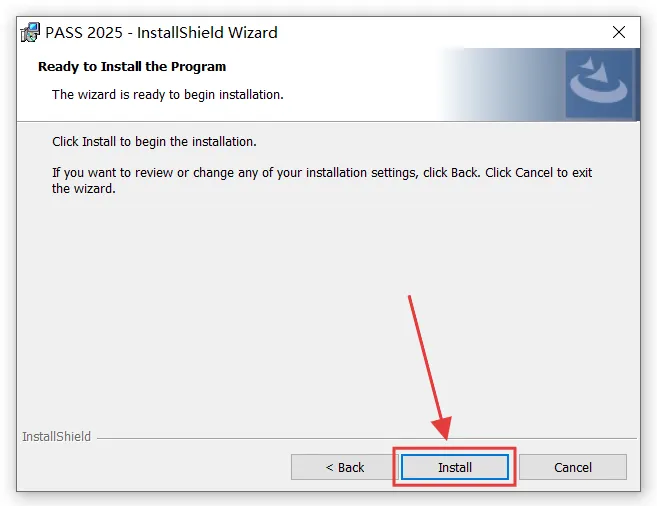Click the word 'Back' inside the instruction paragraph
This screenshot has height=506, width=657.
pyautogui.click(x=465, y=173)
